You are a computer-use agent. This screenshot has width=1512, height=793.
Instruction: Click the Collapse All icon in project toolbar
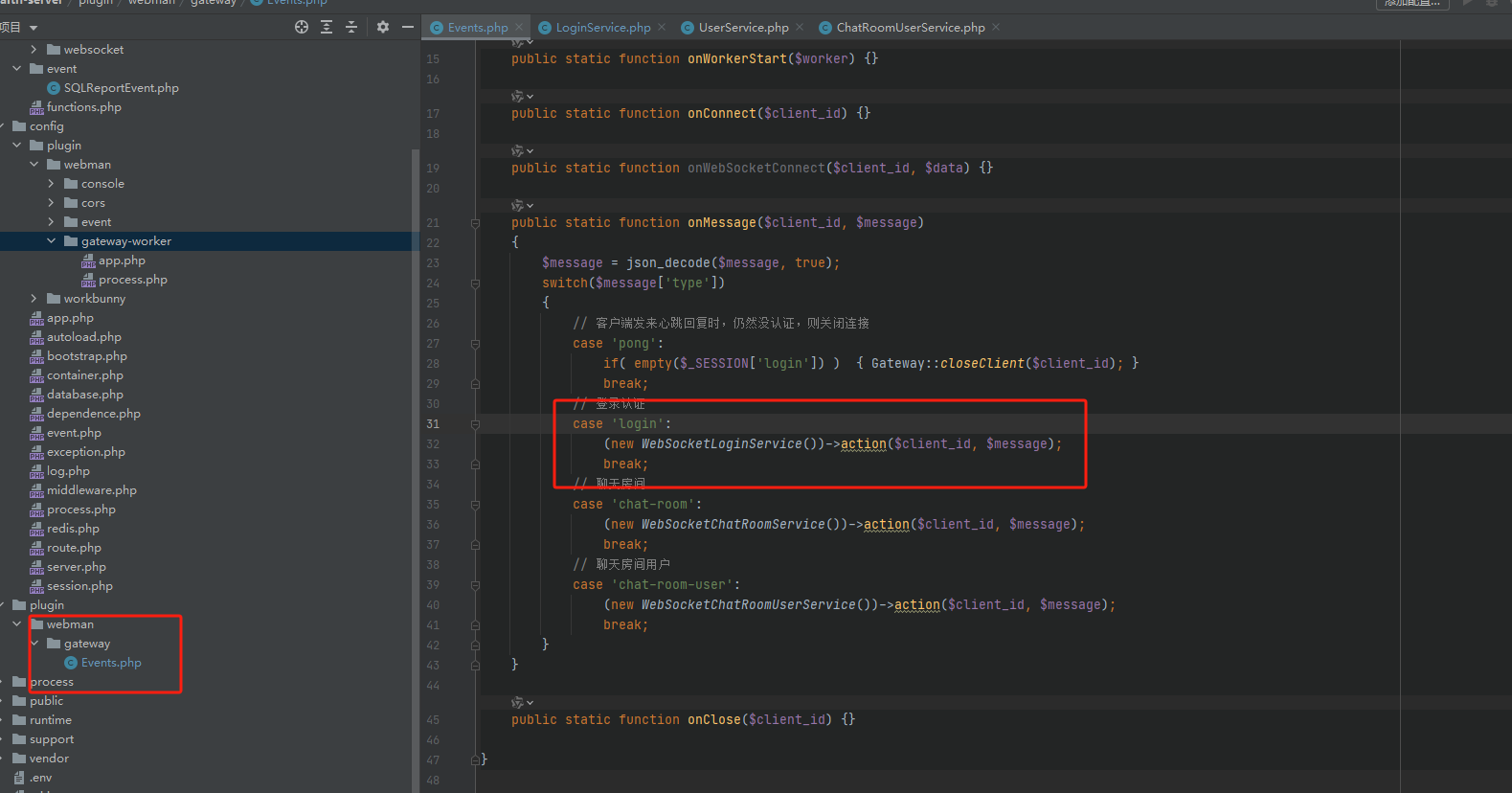(351, 27)
